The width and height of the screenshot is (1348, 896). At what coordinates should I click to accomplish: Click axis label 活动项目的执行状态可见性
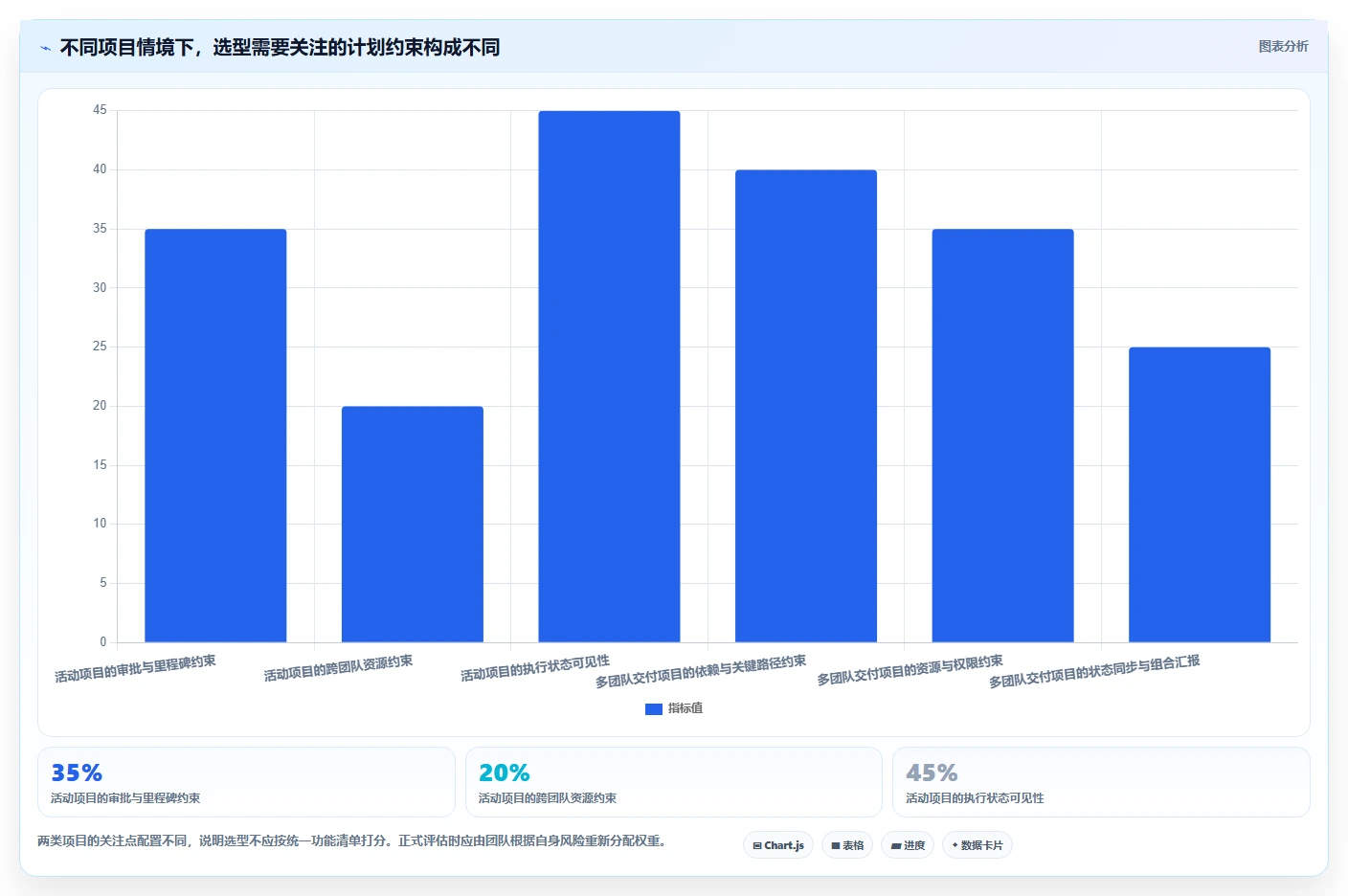click(x=535, y=668)
